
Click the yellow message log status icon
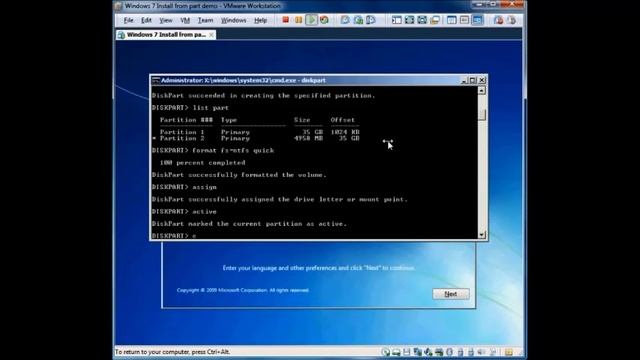point(509,352)
